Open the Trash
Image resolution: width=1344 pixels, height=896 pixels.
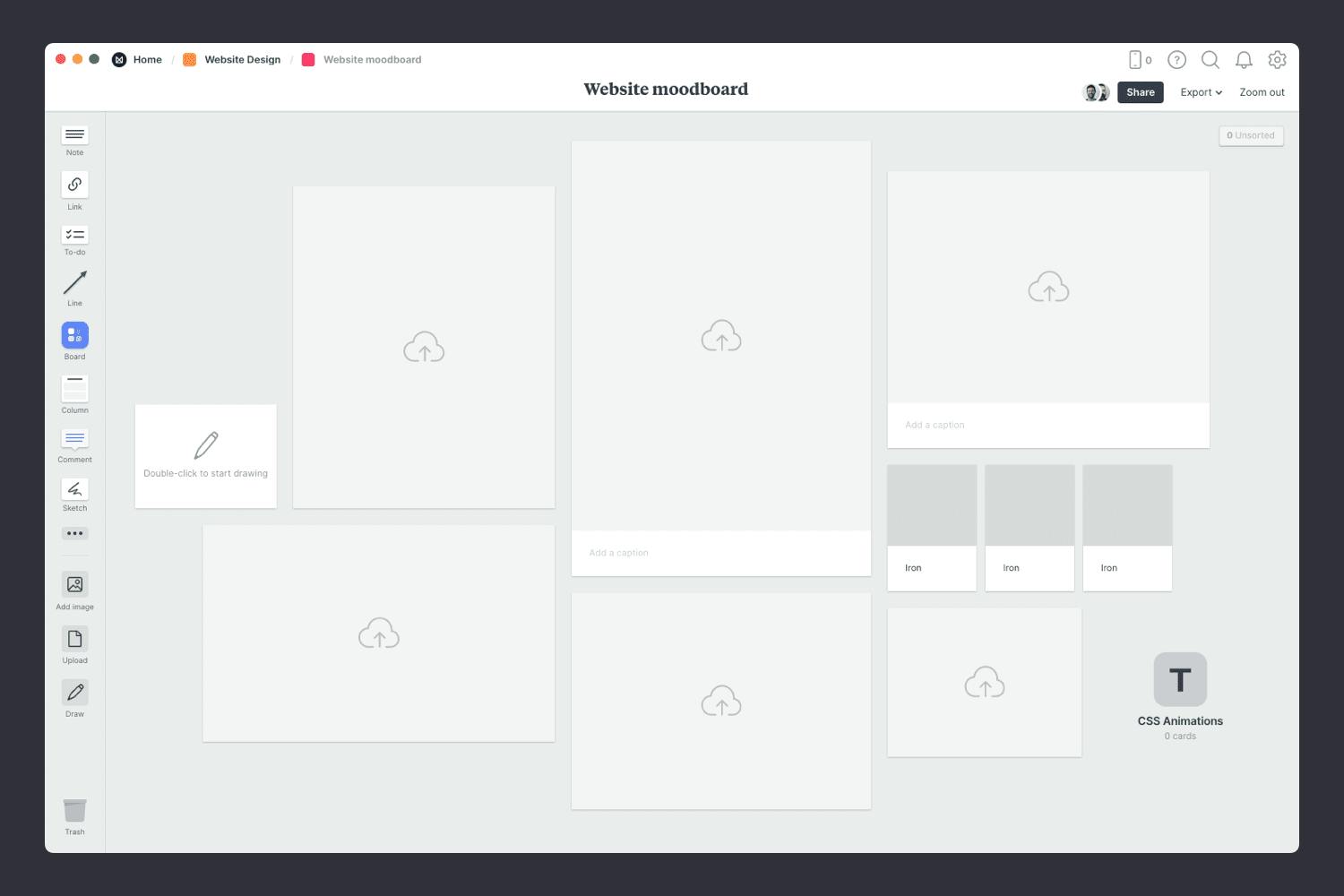[74, 811]
